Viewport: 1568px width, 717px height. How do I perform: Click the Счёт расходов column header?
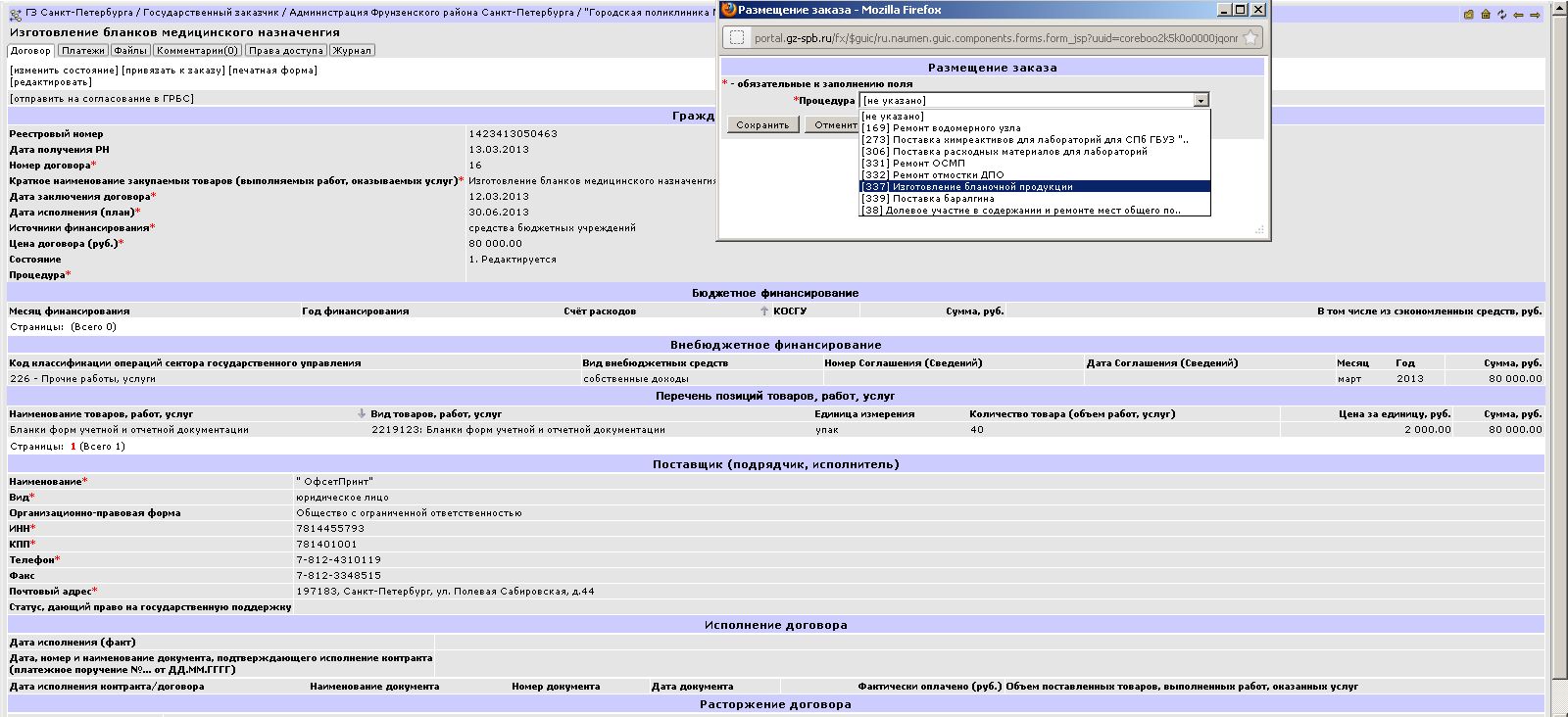[600, 311]
